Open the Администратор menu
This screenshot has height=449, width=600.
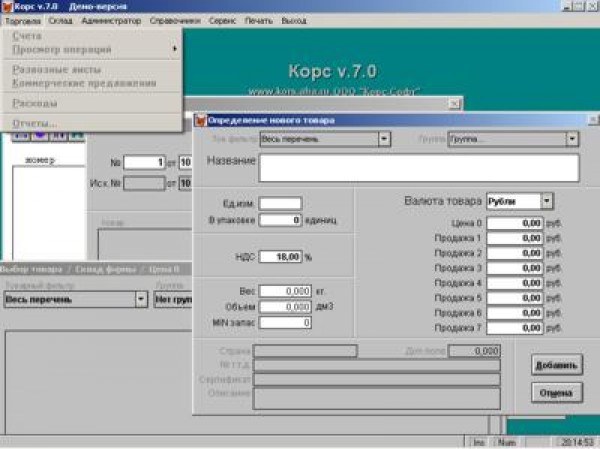[111, 20]
